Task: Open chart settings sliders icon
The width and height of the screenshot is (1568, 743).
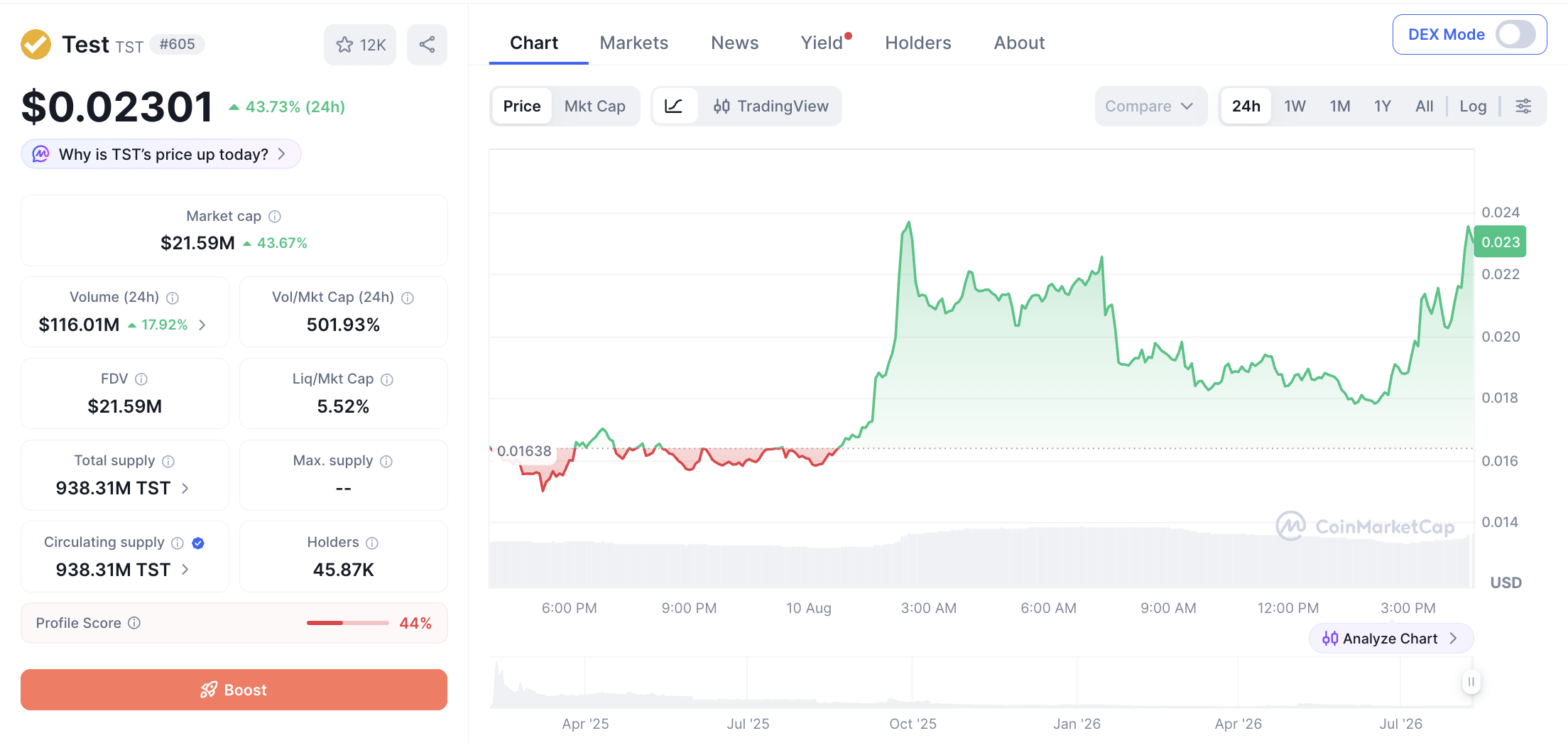Action: point(1523,107)
